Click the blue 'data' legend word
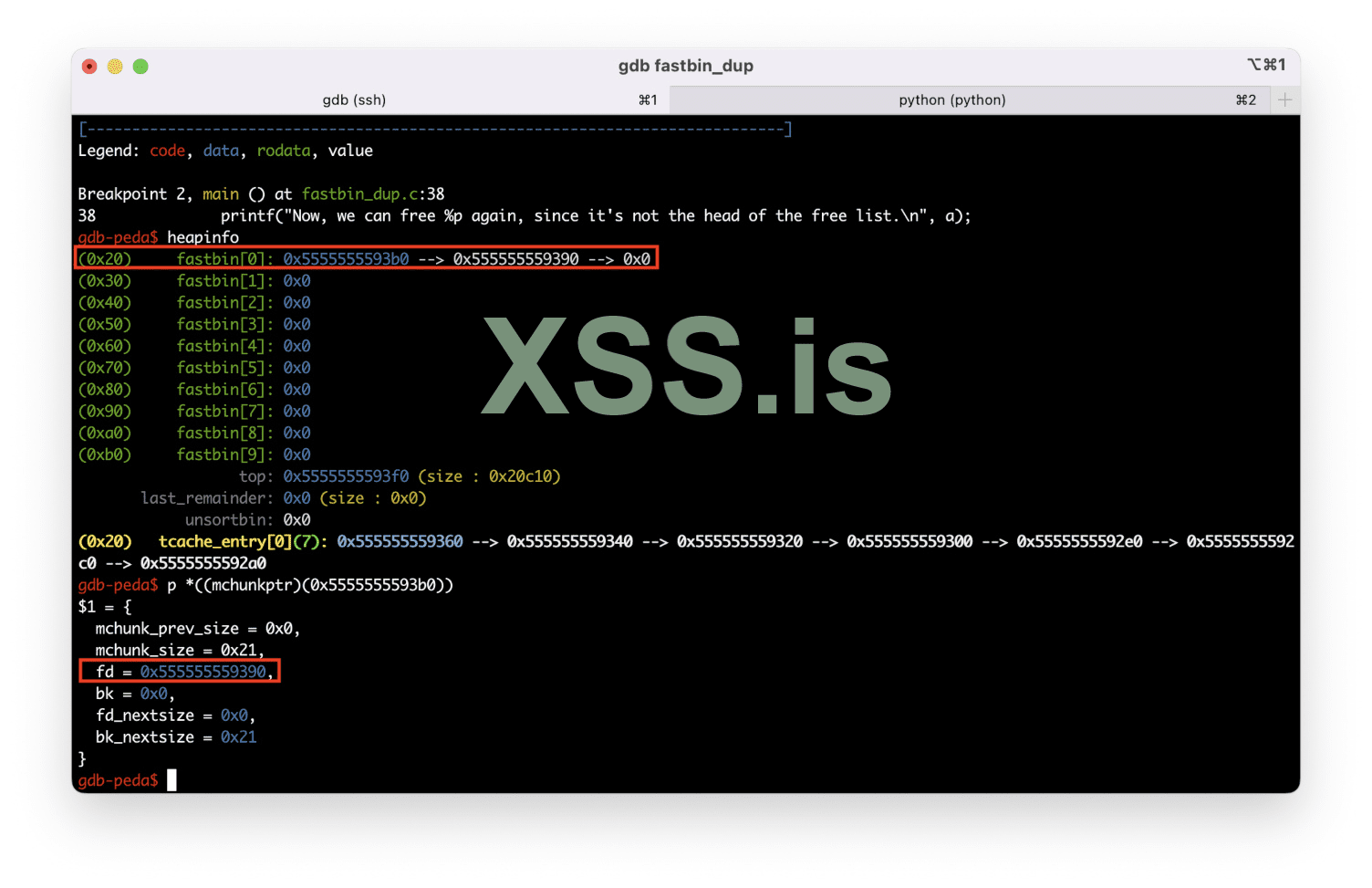The width and height of the screenshot is (1372, 888). 221,151
